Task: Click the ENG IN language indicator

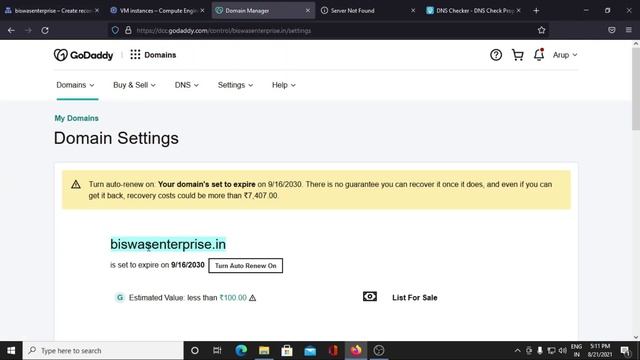Action: click(x=576, y=351)
